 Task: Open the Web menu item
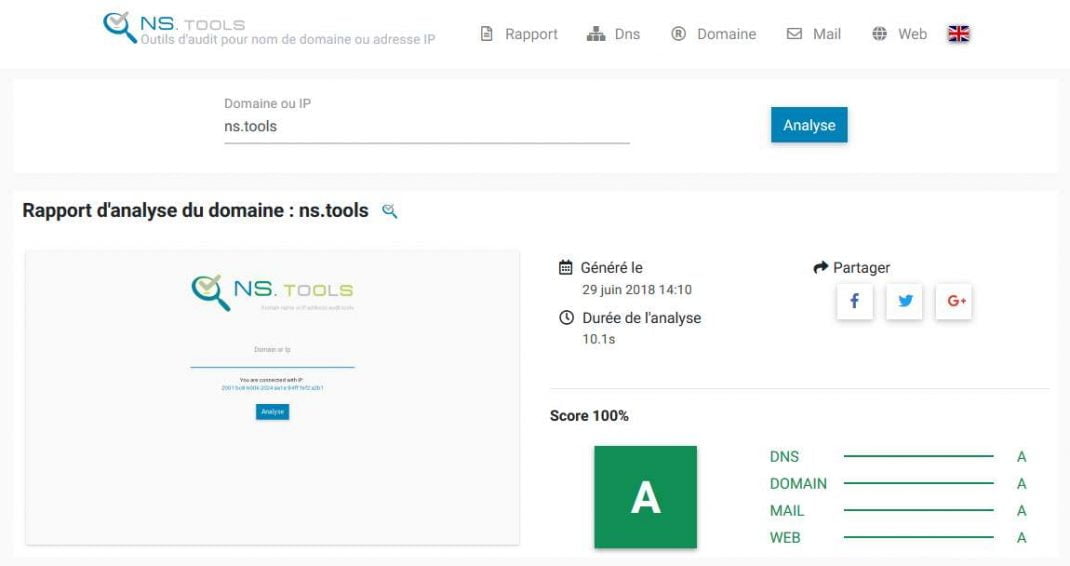899,34
